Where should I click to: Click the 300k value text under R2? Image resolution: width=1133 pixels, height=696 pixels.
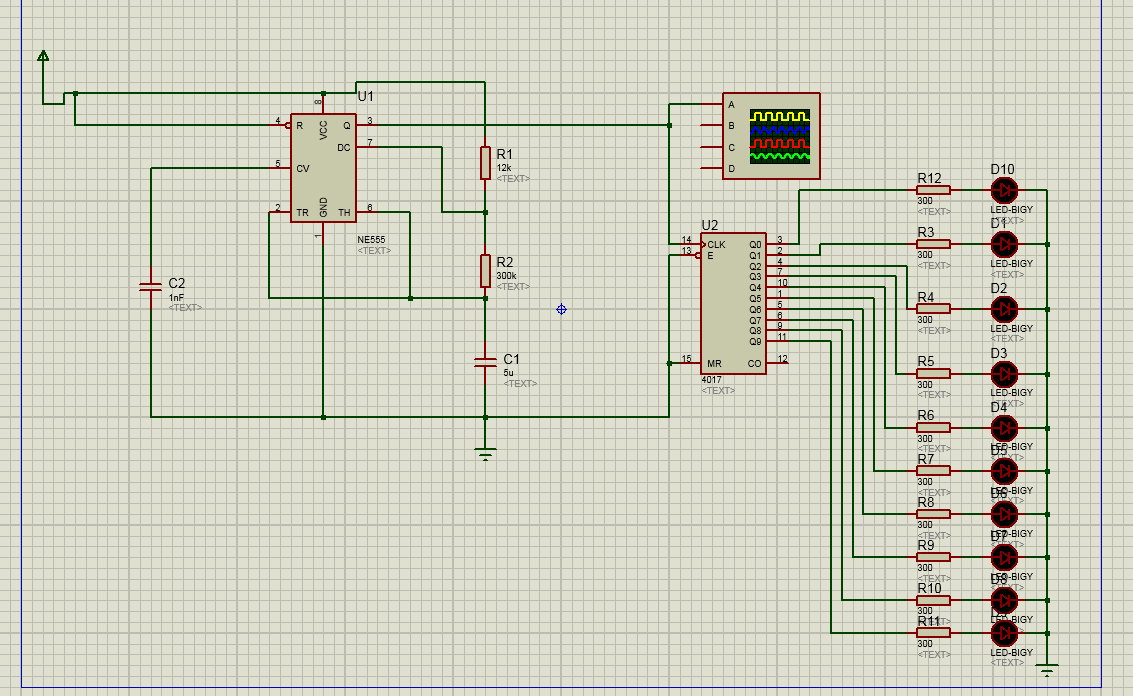506,275
